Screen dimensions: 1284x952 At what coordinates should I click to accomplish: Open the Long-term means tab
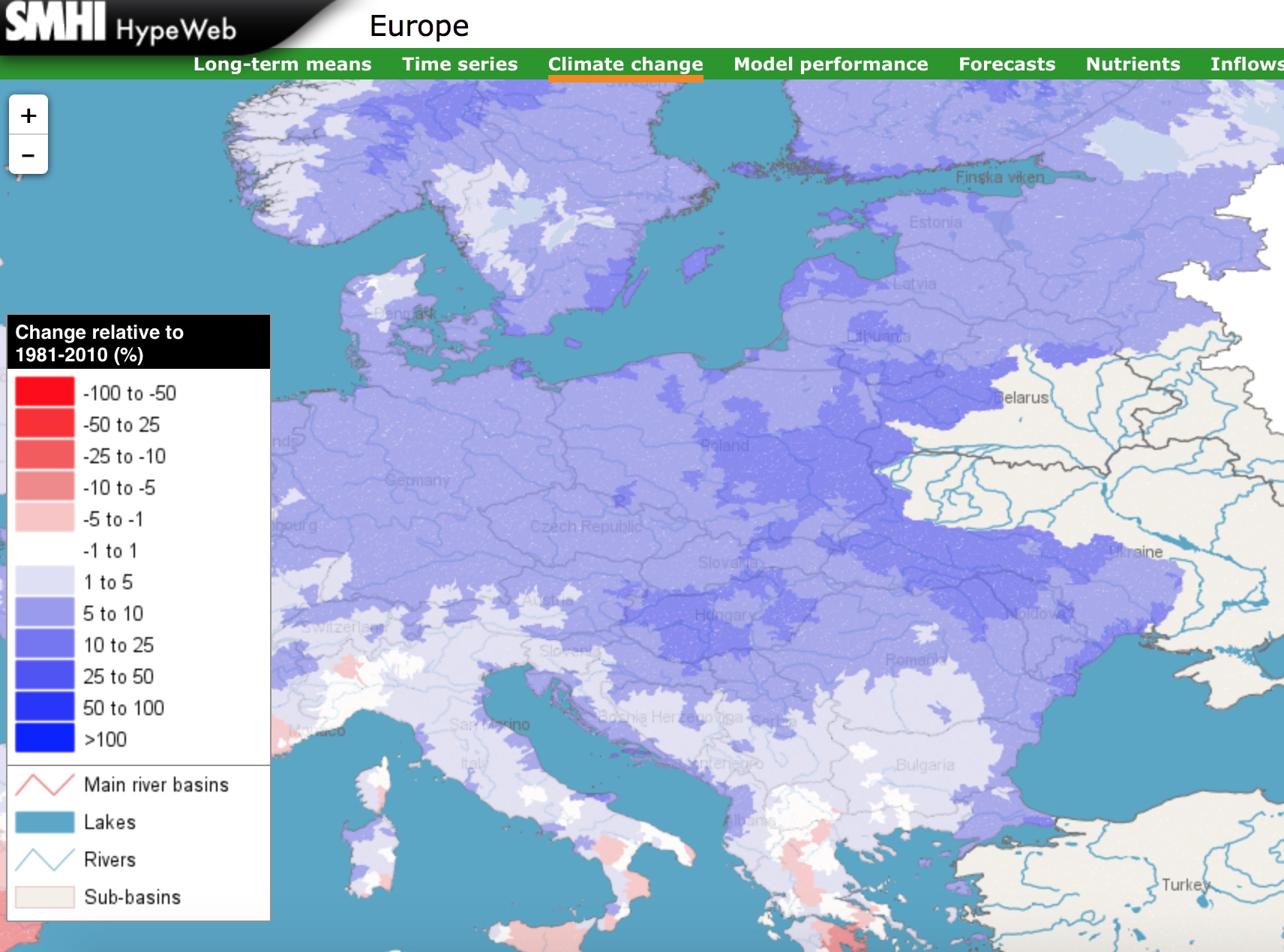click(283, 64)
